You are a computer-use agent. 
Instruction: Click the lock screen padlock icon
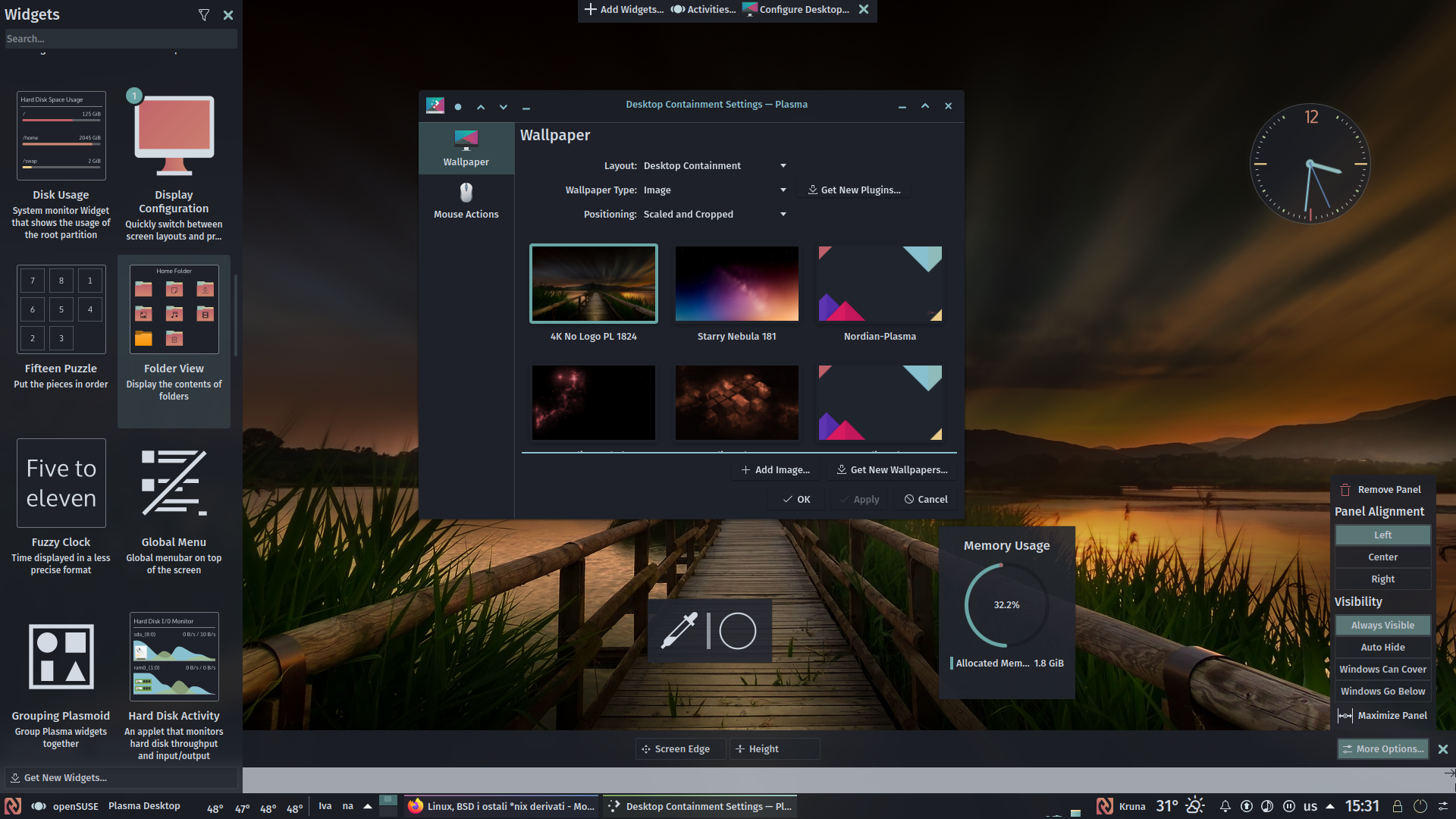coord(1398,806)
